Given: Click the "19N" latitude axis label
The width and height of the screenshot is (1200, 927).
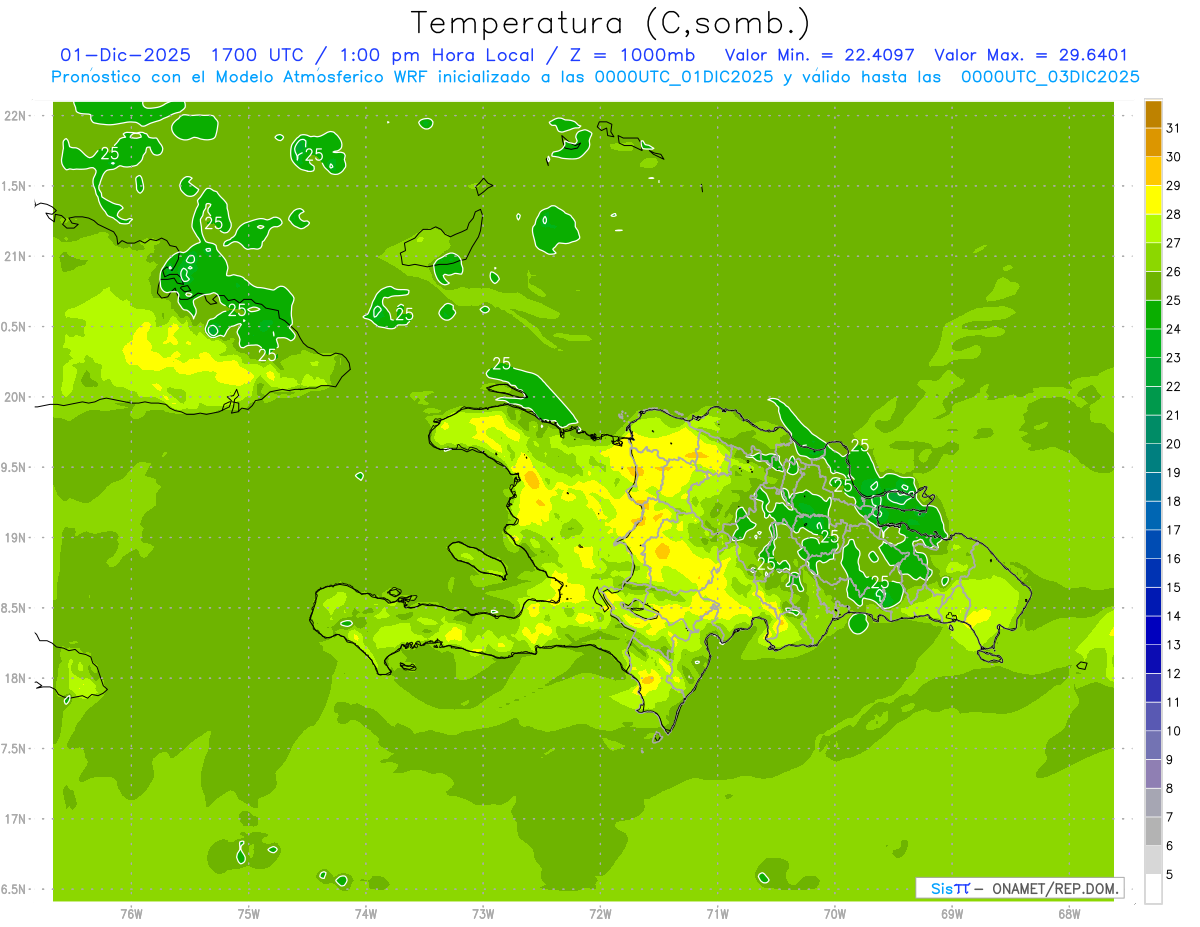Looking at the screenshot, I should click(x=17, y=538).
